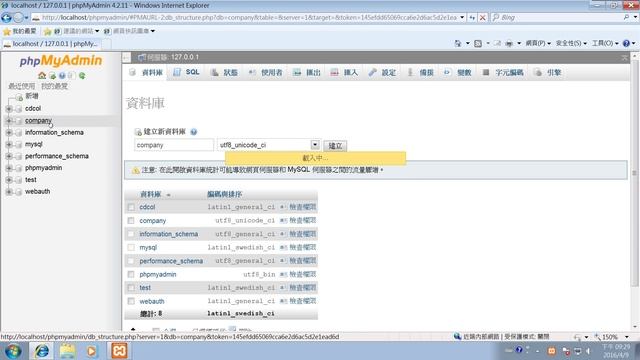Select the test database in the sidebar tree
This screenshot has width=640, height=360.
click(x=31, y=180)
